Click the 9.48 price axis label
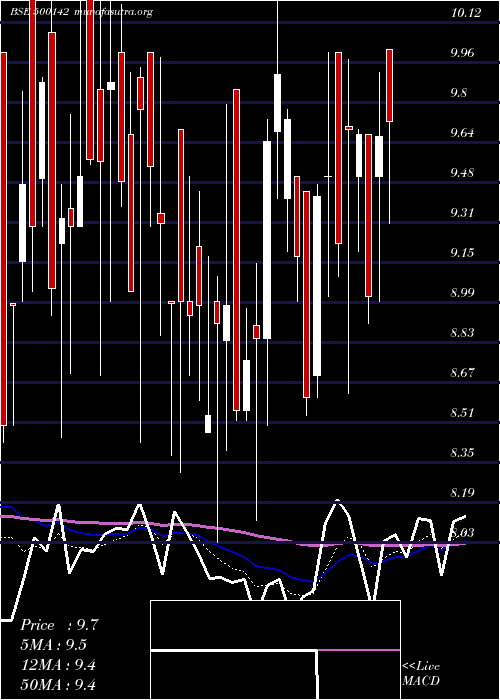Image resolution: width=500 pixels, height=700 pixels. click(463, 172)
